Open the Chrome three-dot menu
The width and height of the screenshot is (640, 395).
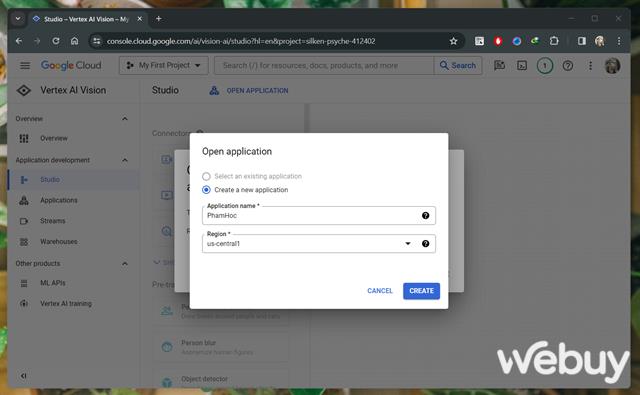pos(619,41)
